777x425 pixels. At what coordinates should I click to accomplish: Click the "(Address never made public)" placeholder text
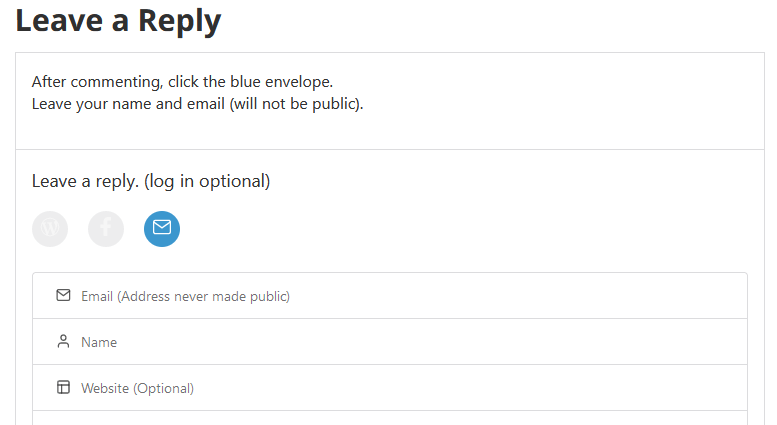coord(203,296)
